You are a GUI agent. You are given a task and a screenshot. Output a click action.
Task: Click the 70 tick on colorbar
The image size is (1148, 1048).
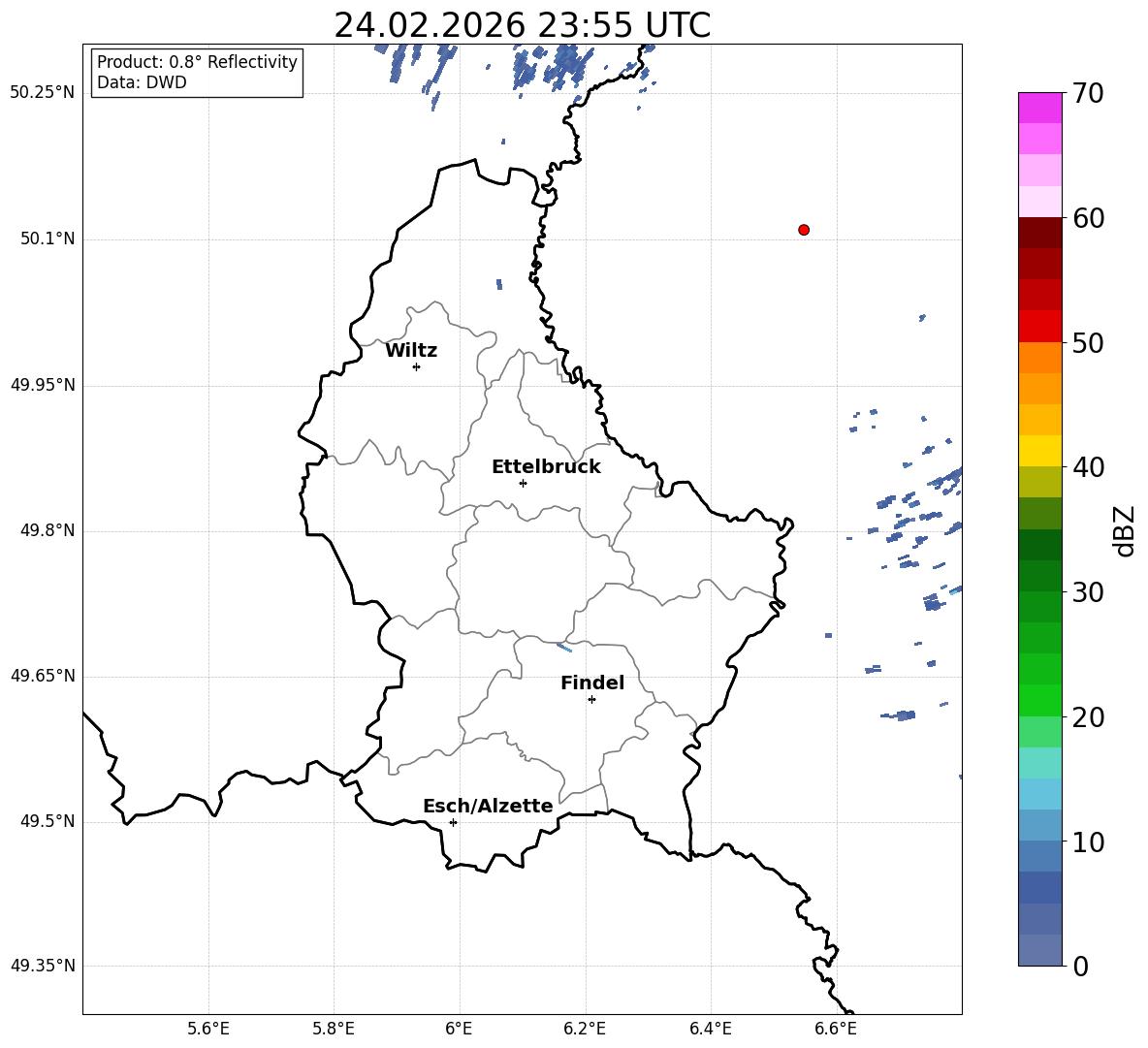[1089, 94]
